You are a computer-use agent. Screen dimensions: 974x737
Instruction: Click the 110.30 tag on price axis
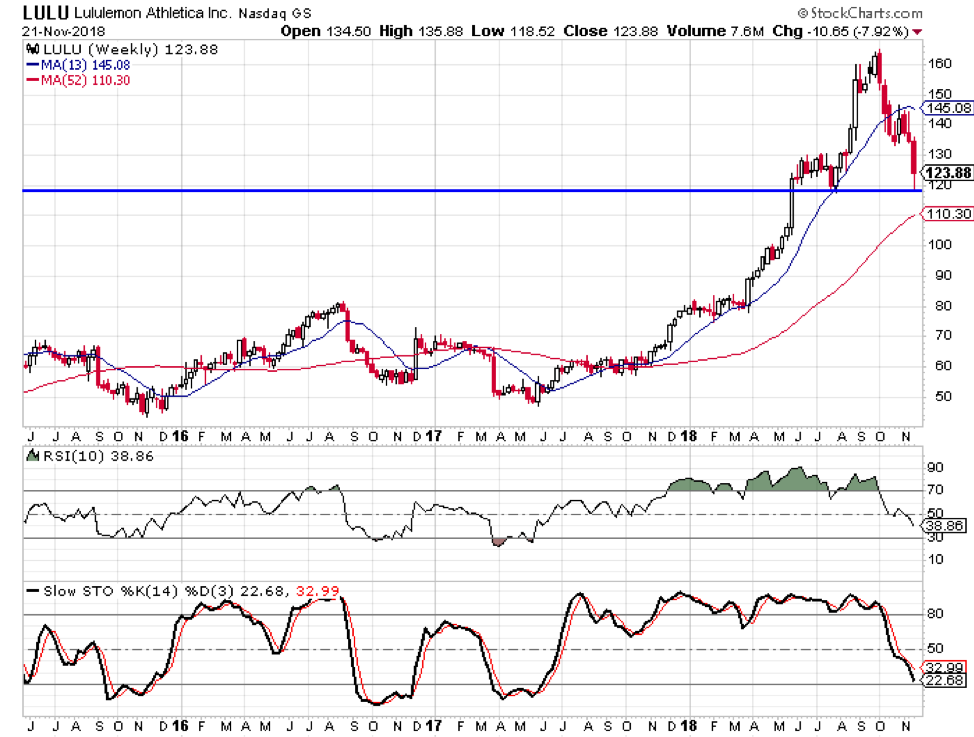(x=947, y=214)
